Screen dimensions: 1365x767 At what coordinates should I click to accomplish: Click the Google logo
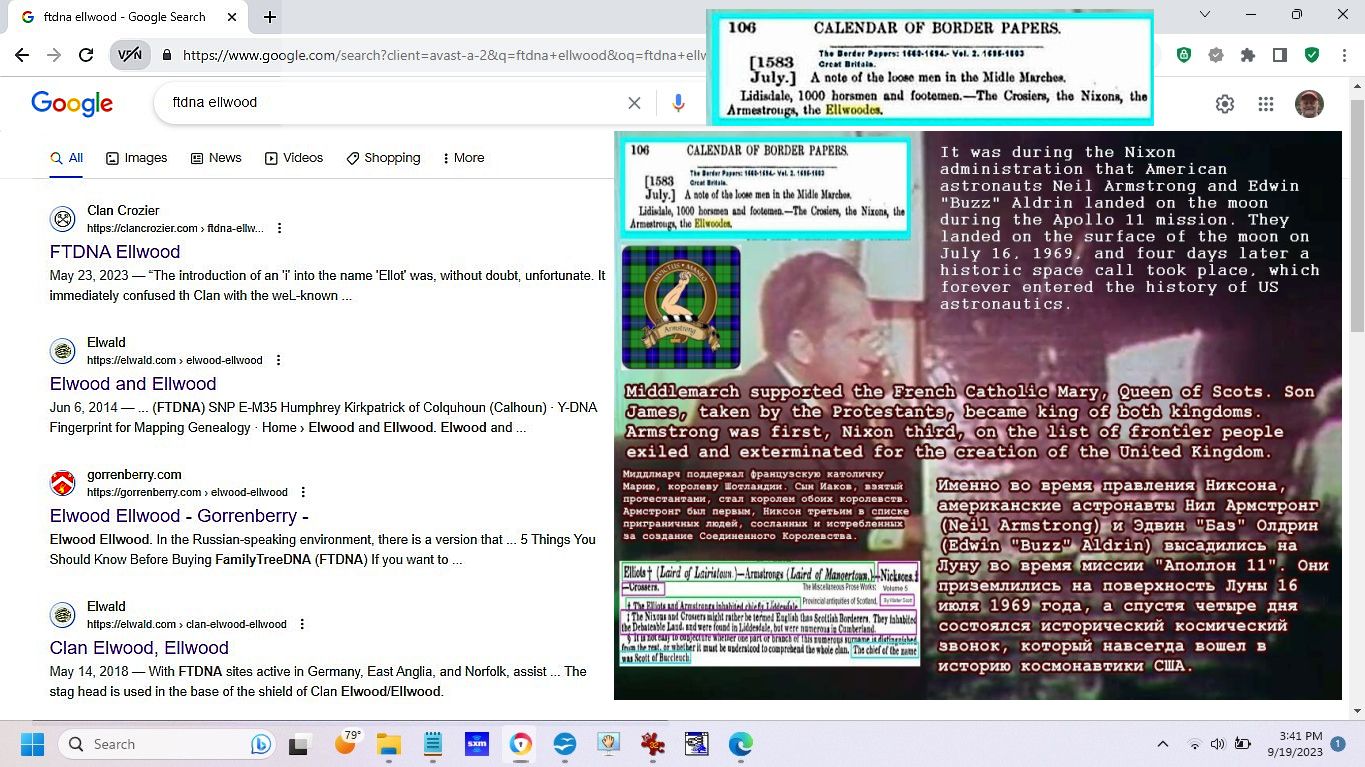click(x=72, y=103)
